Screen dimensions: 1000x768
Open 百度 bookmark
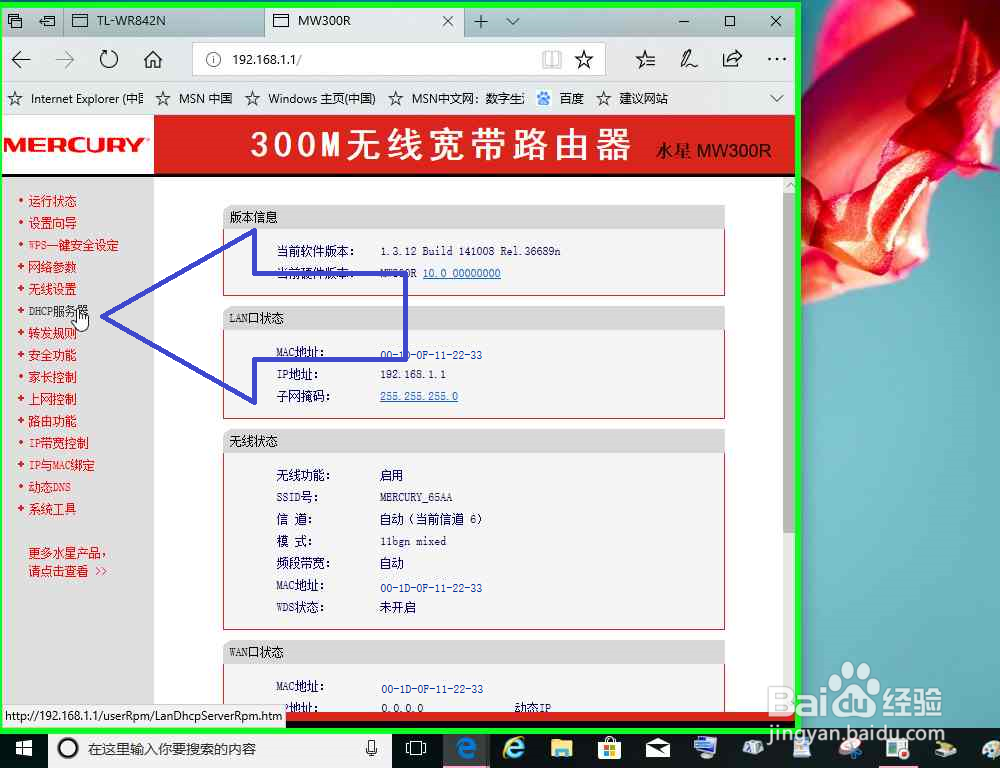[x=561, y=99]
